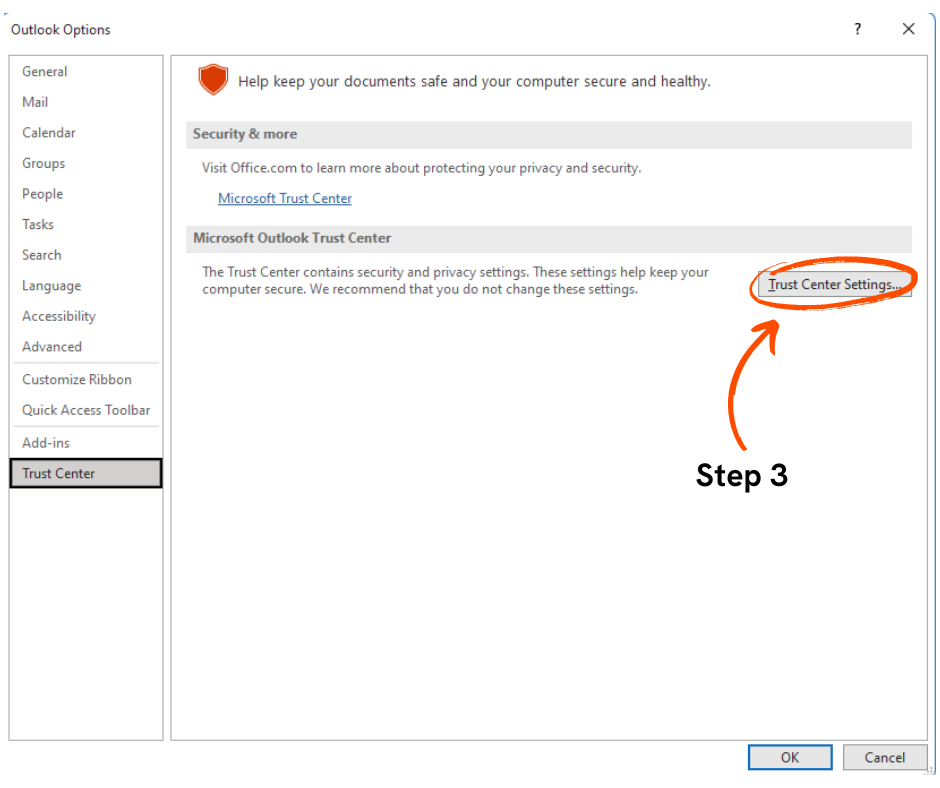Screen dimensions: 940x788
Task: Select Quick Access Toolbar options
Action: tap(85, 410)
